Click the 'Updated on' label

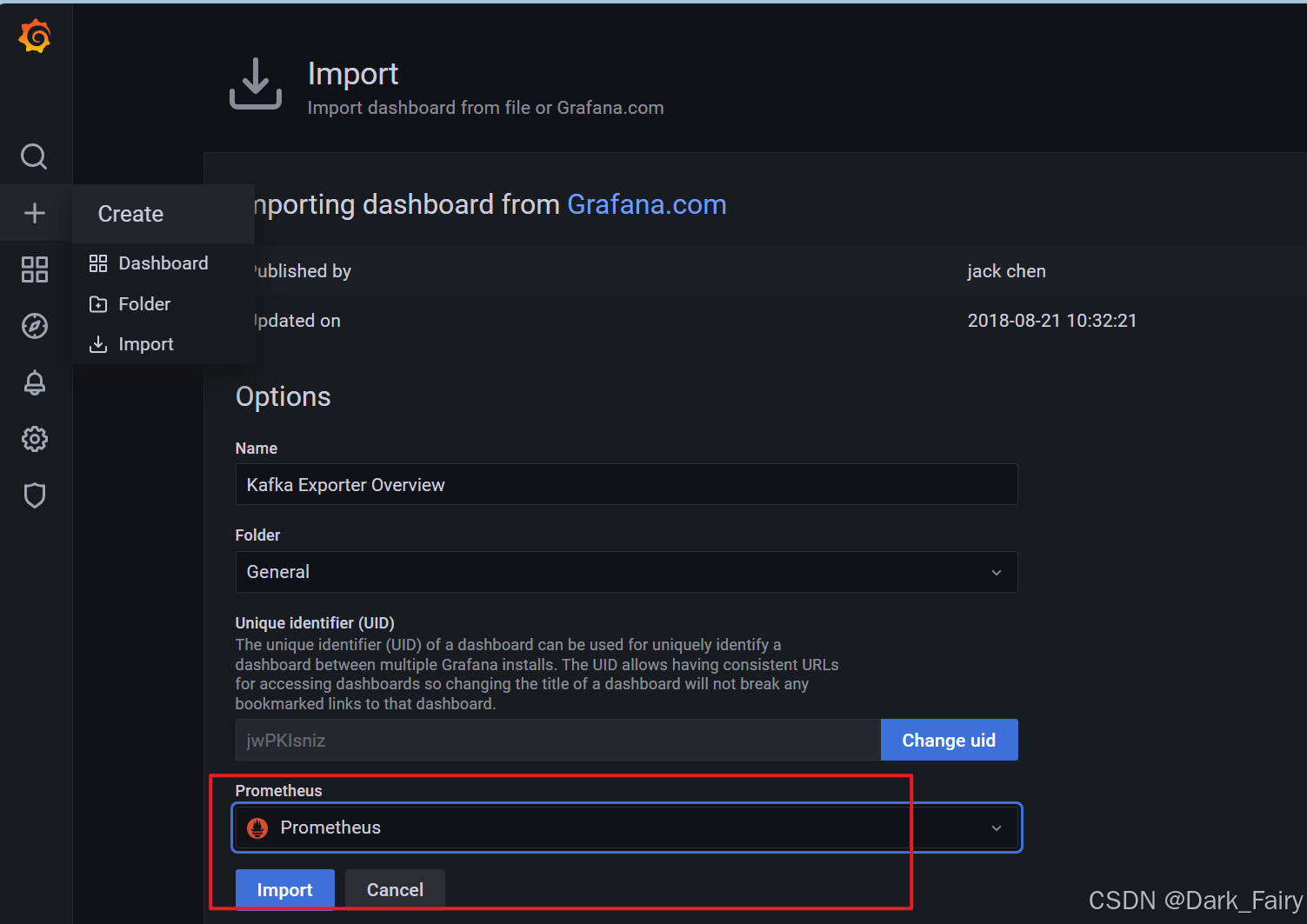pyautogui.click(x=296, y=321)
